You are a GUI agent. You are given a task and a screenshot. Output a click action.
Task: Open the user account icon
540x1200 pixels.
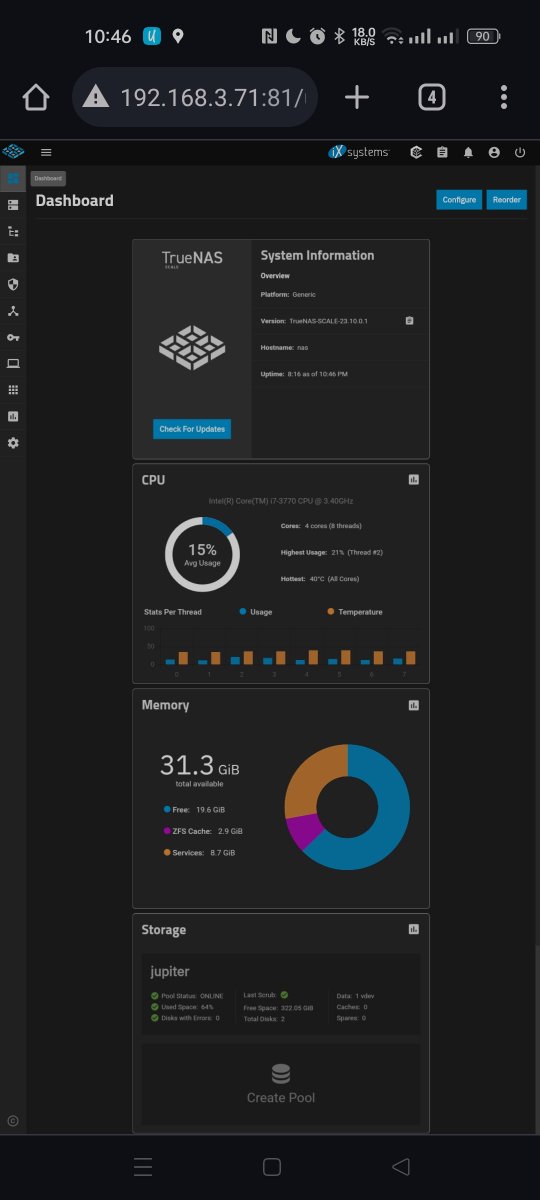click(494, 153)
